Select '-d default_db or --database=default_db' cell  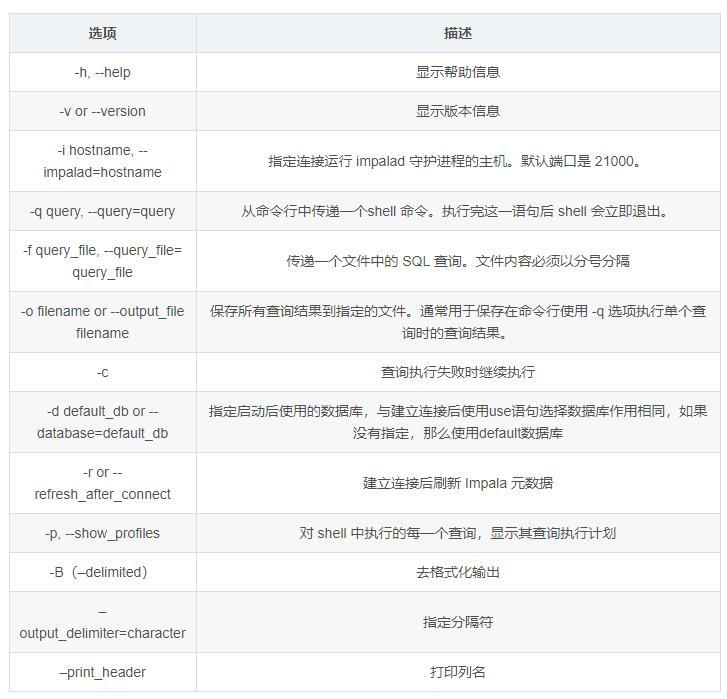[102, 422]
